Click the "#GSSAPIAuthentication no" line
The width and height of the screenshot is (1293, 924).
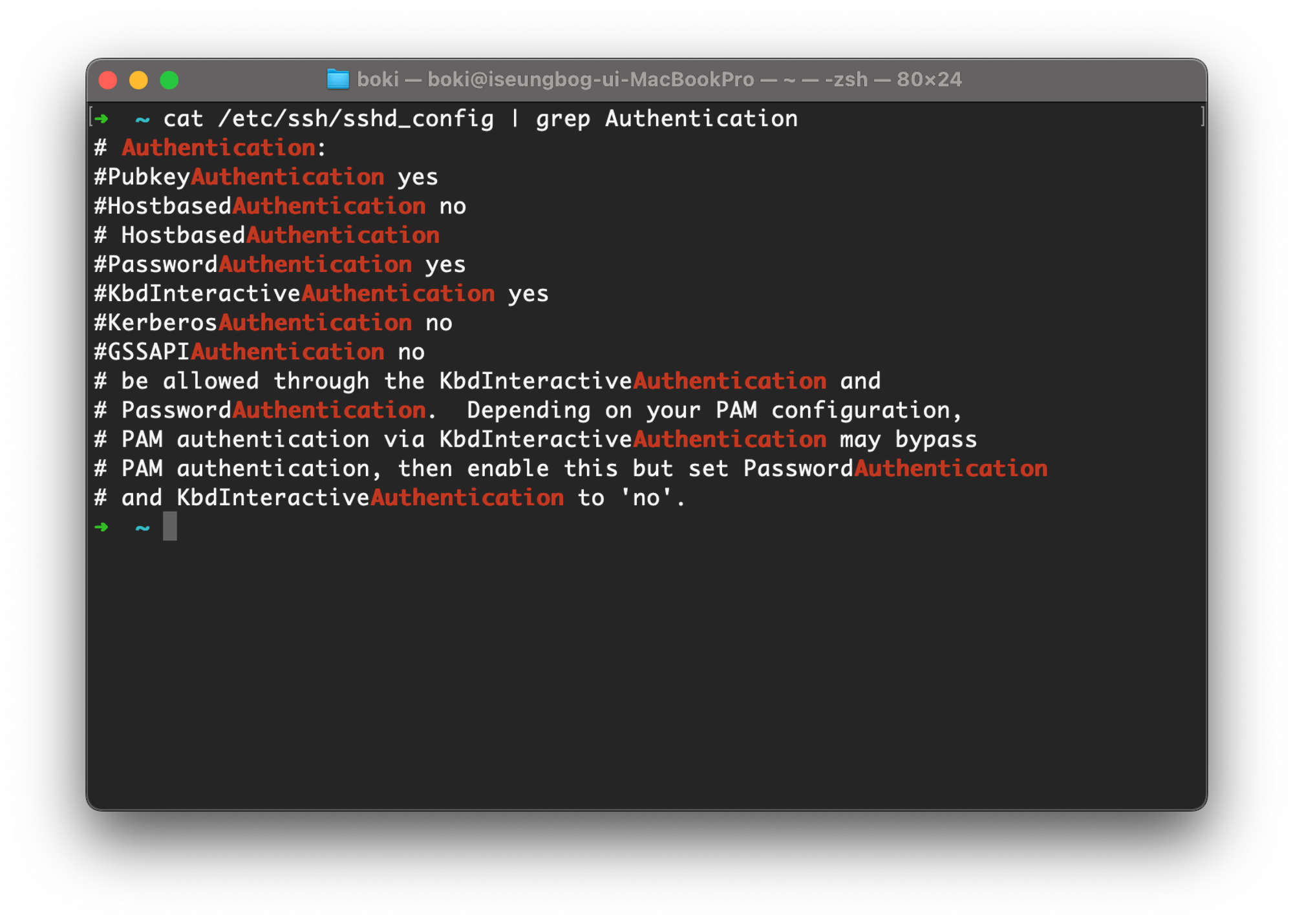click(259, 352)
